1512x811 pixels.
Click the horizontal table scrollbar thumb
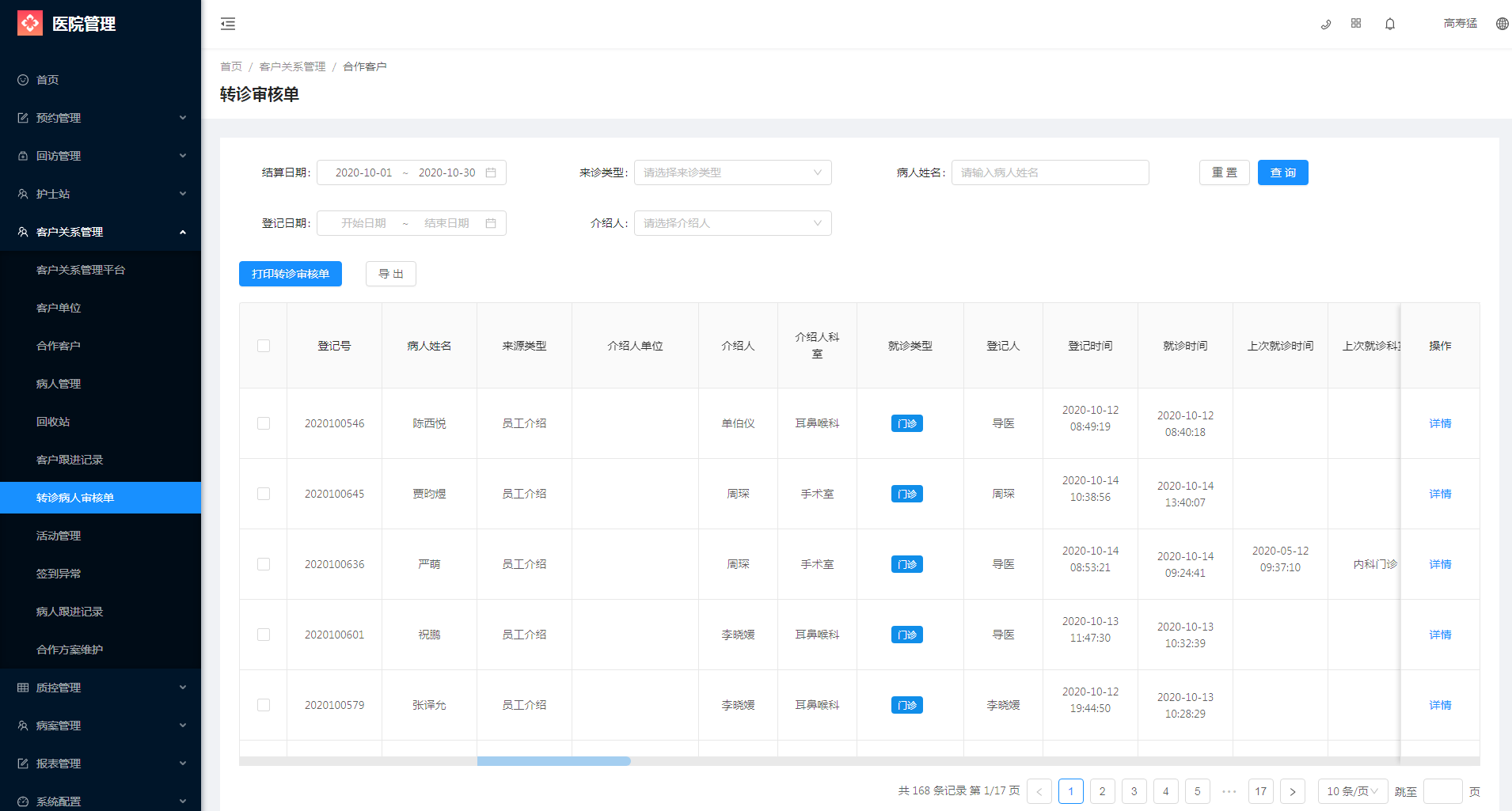(553, 761)
